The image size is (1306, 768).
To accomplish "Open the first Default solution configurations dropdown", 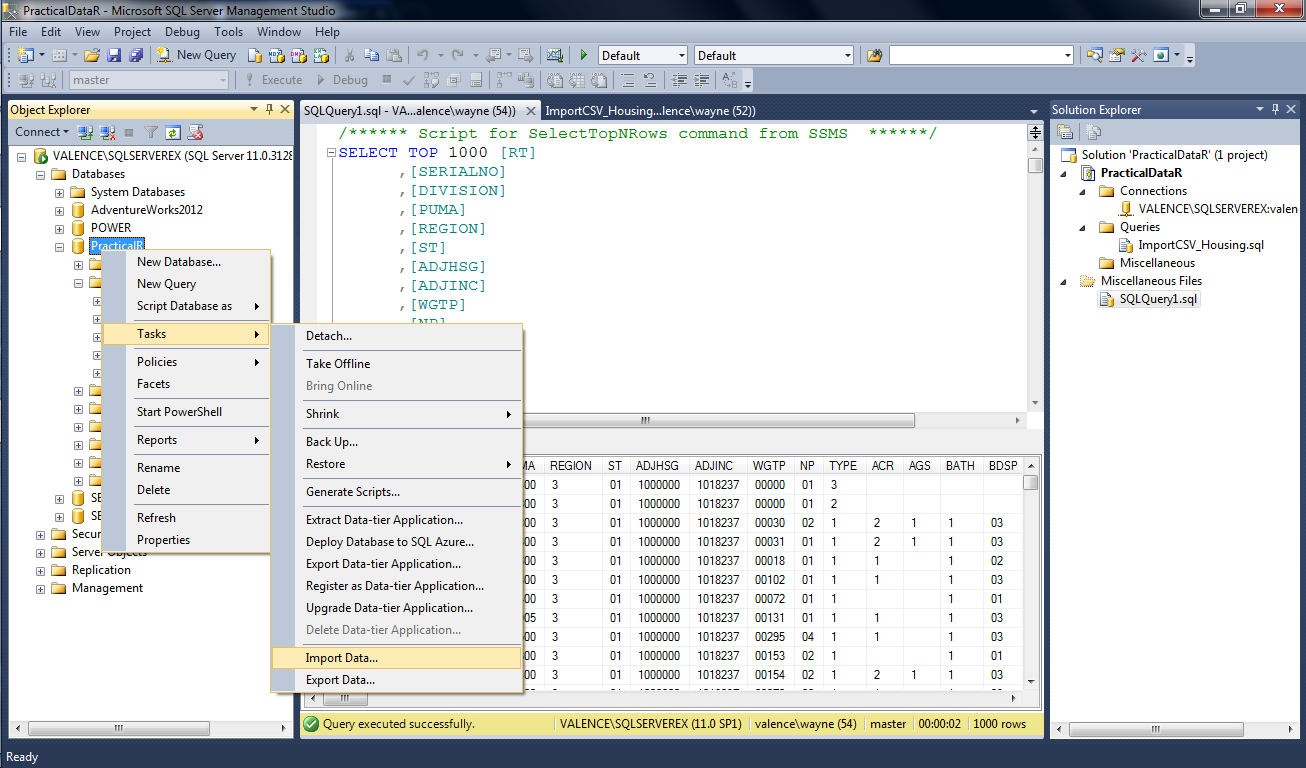I will [643, 55].
